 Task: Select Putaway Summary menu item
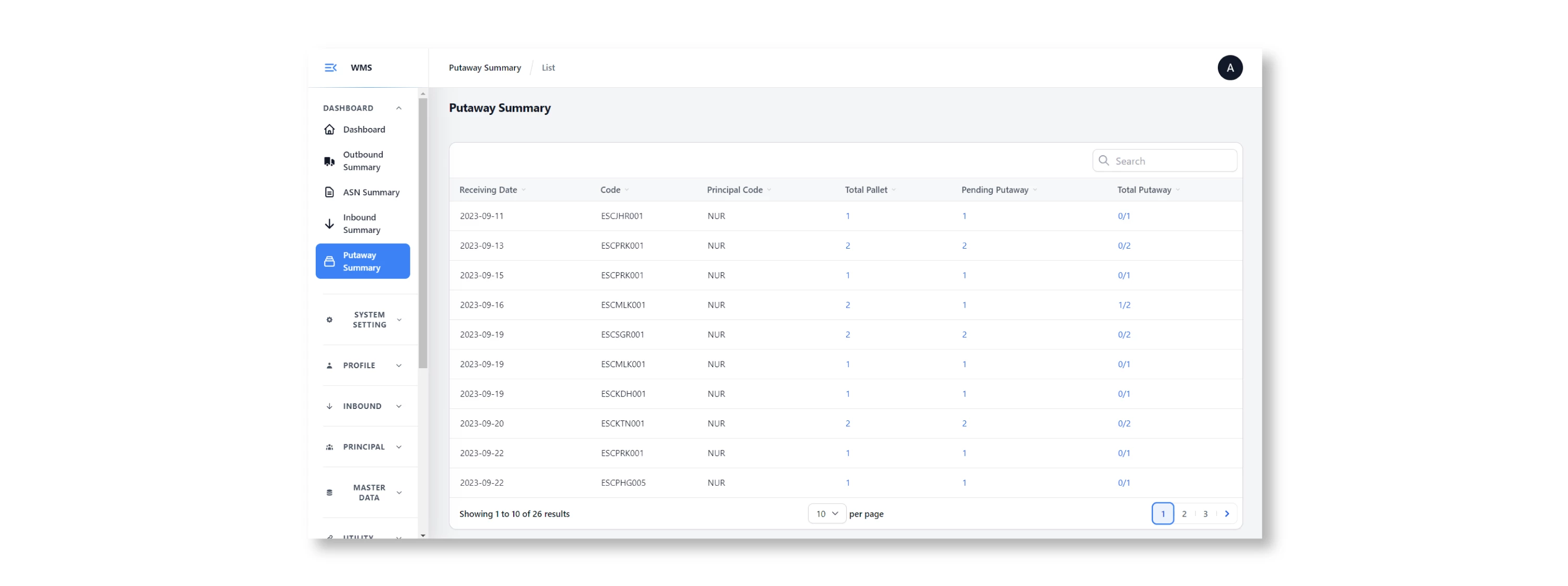tap(363, 261)
